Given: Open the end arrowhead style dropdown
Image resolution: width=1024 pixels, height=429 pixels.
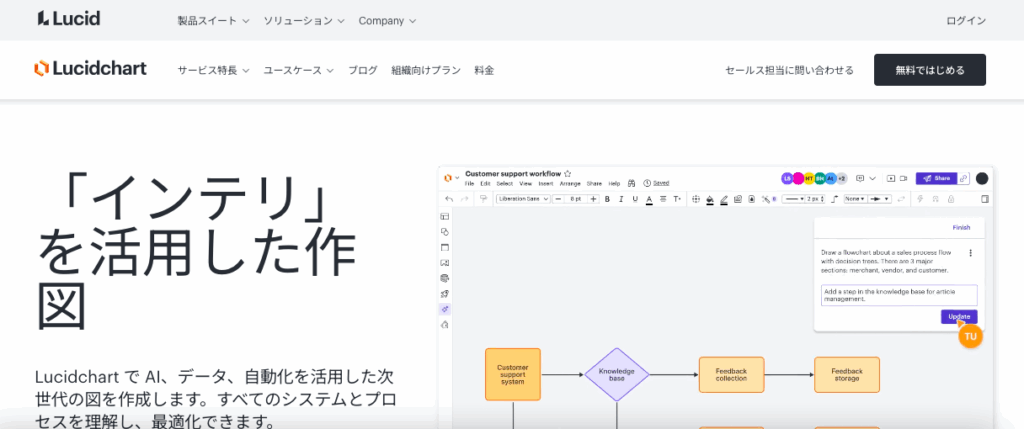Looking at the screenshot, I should (x=880, y=199).
